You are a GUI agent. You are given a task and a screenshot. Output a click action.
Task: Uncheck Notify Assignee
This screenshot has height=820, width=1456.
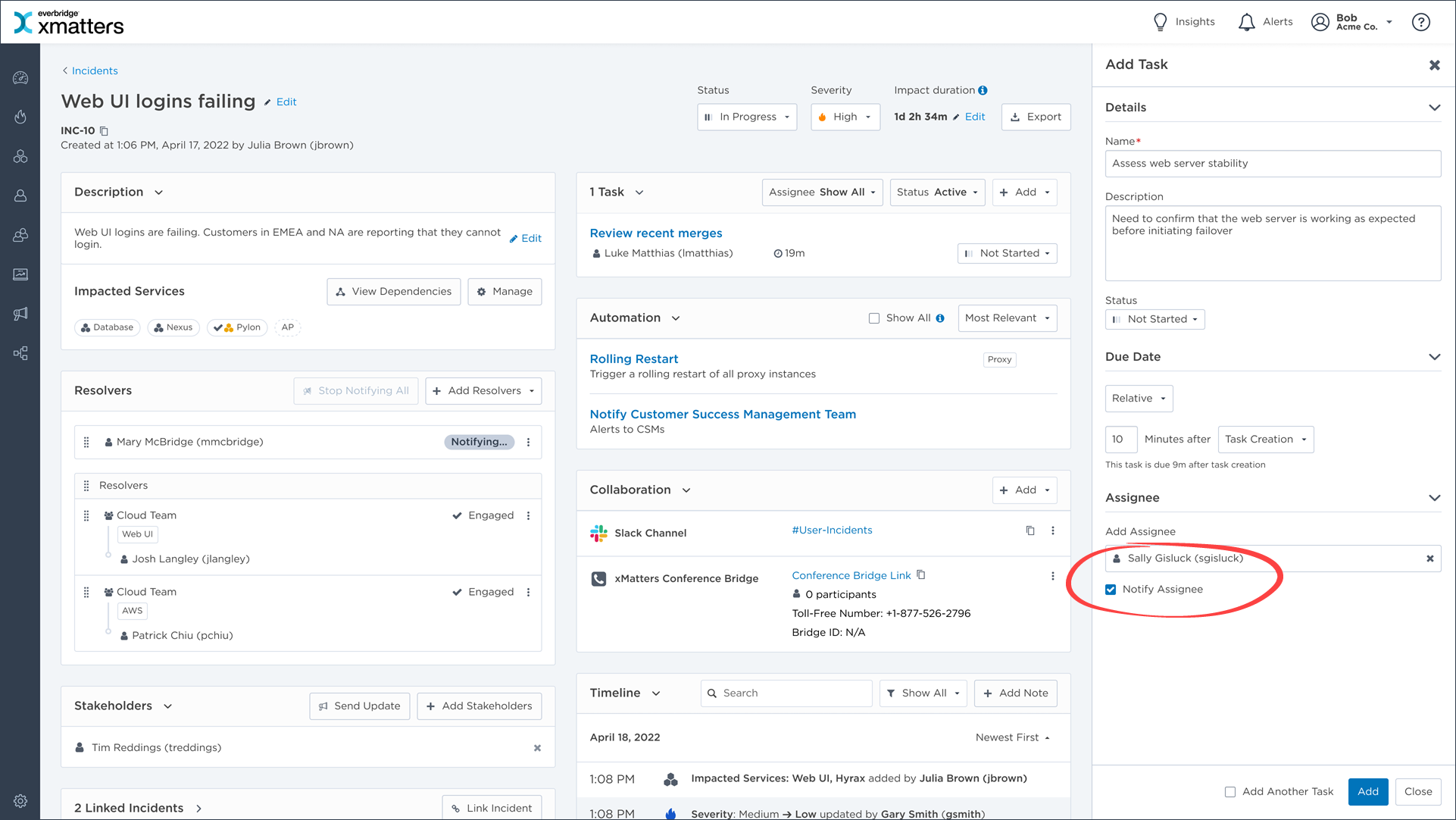click(1111, 590)
